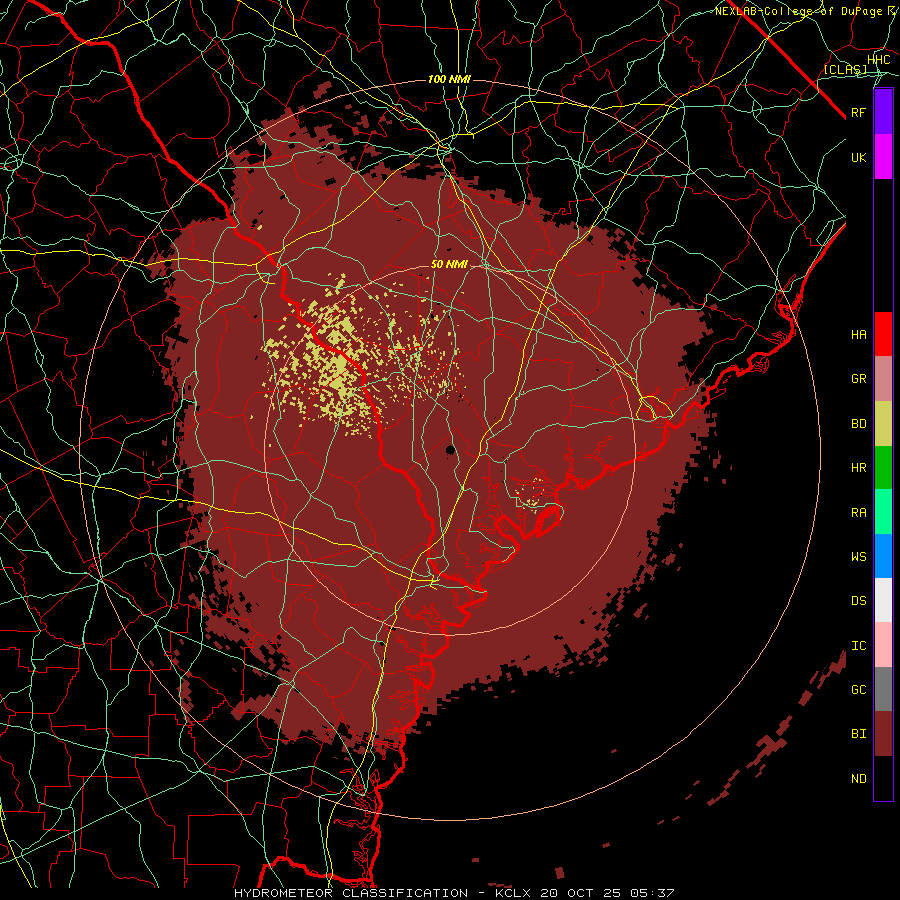The height and width of the screenshot is (900, 900).
Task: Click the 'NEXLAB-College of DuPage' header text
Action: click(800, 11)
